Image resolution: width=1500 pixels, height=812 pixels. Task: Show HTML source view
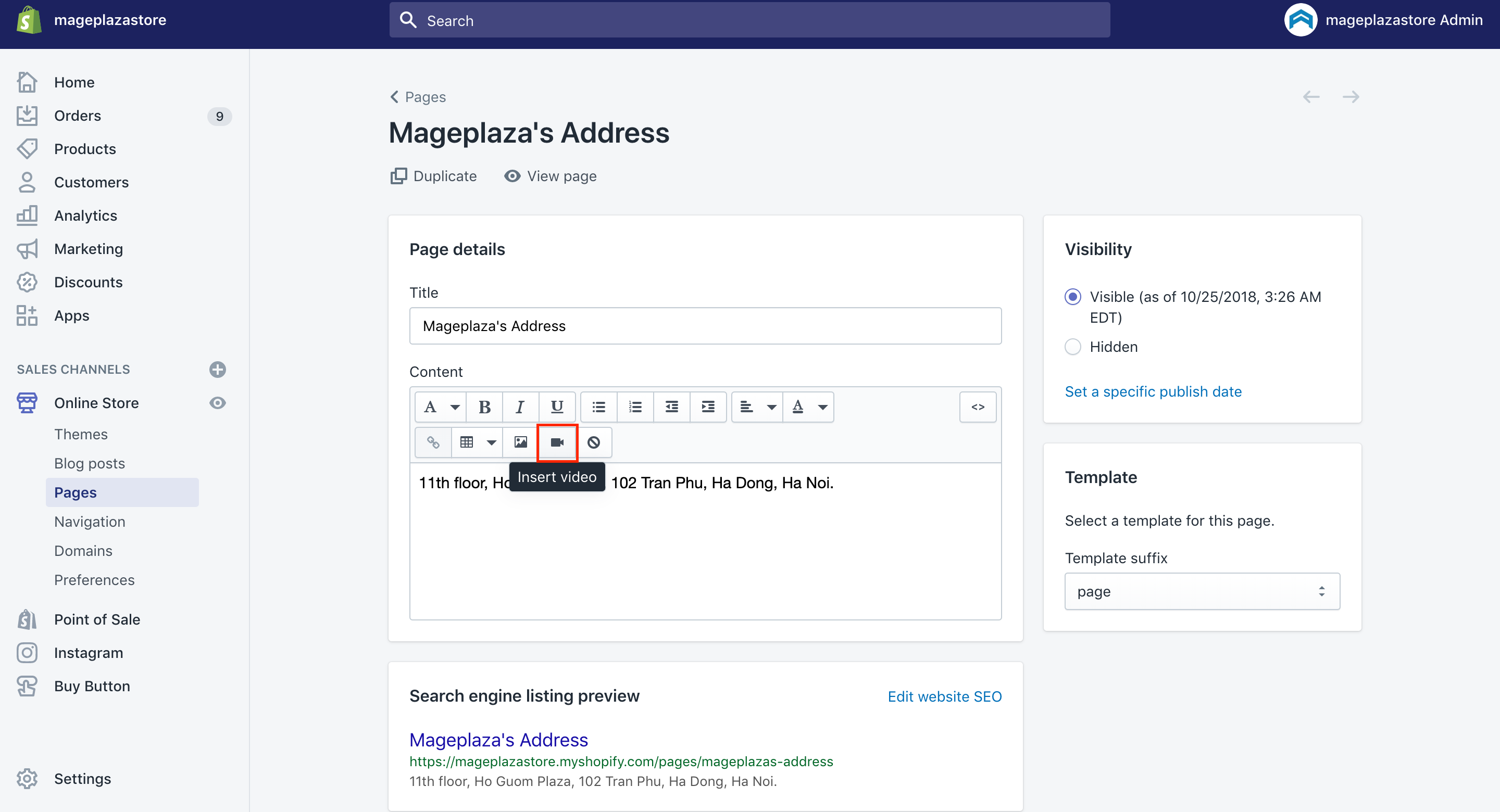[978, 407]
